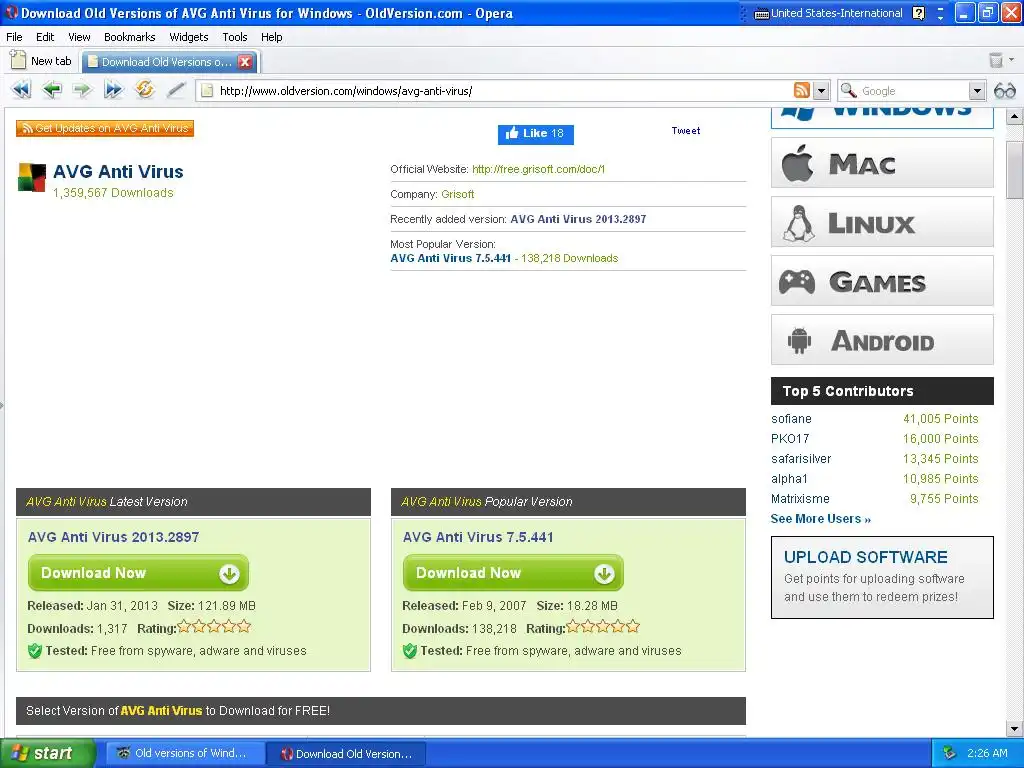Open the Tools menu
The width and height of the screenshot is (1024, 768).
[x=234, y=37]
